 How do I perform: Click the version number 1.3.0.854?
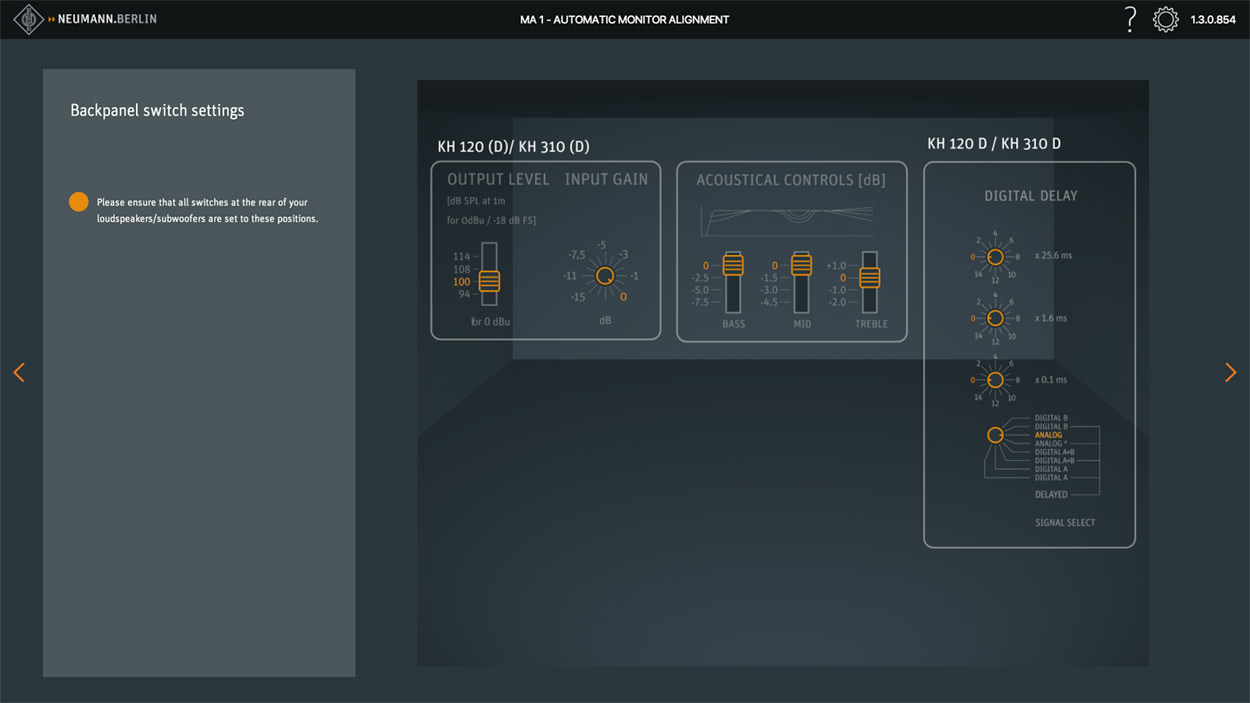[1212, 20]
